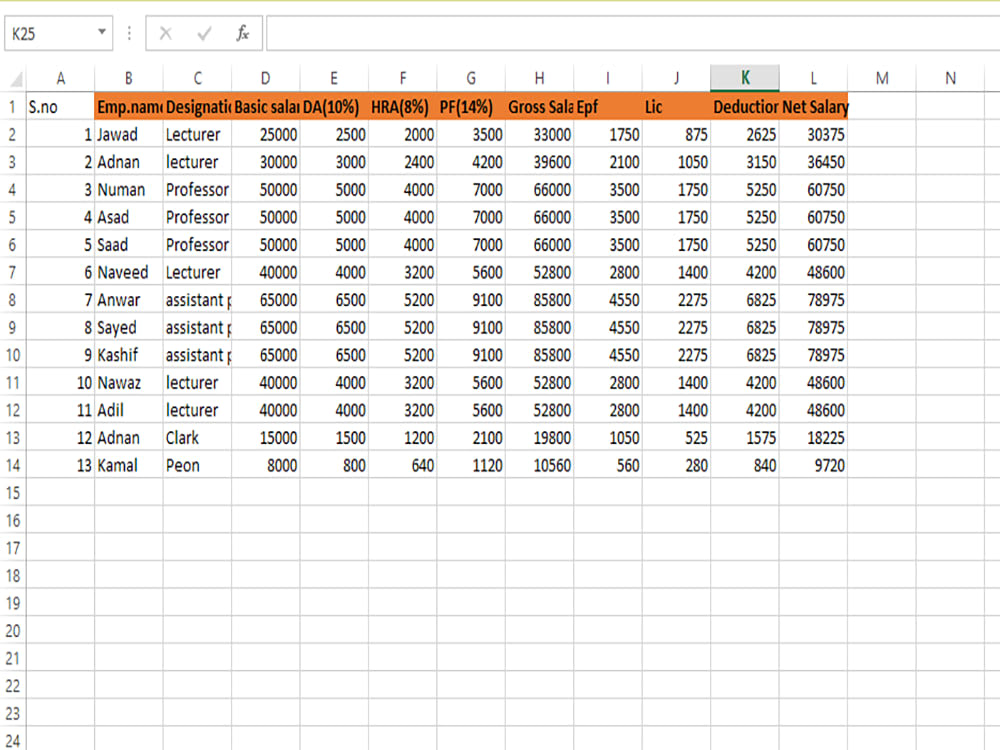
Task: Select column C header
Action: click(197, 78)
